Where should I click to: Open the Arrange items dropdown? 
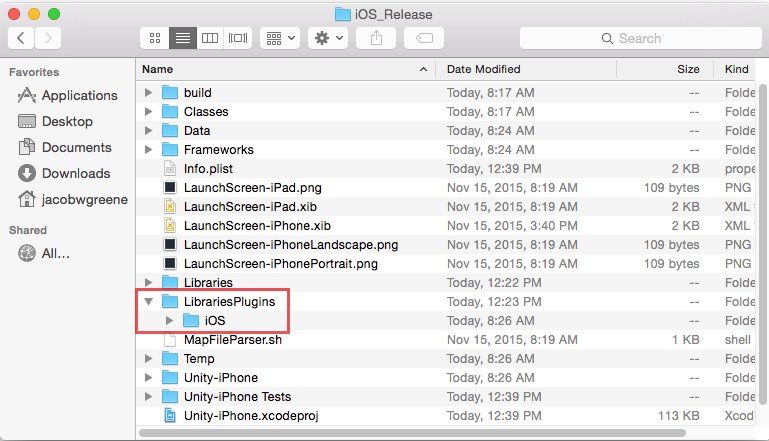(279, 38)
